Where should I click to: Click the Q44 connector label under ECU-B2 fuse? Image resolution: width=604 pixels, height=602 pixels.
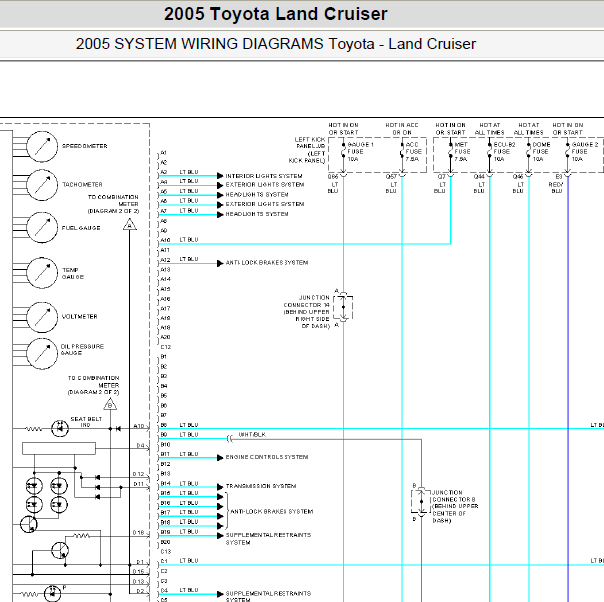479,177
